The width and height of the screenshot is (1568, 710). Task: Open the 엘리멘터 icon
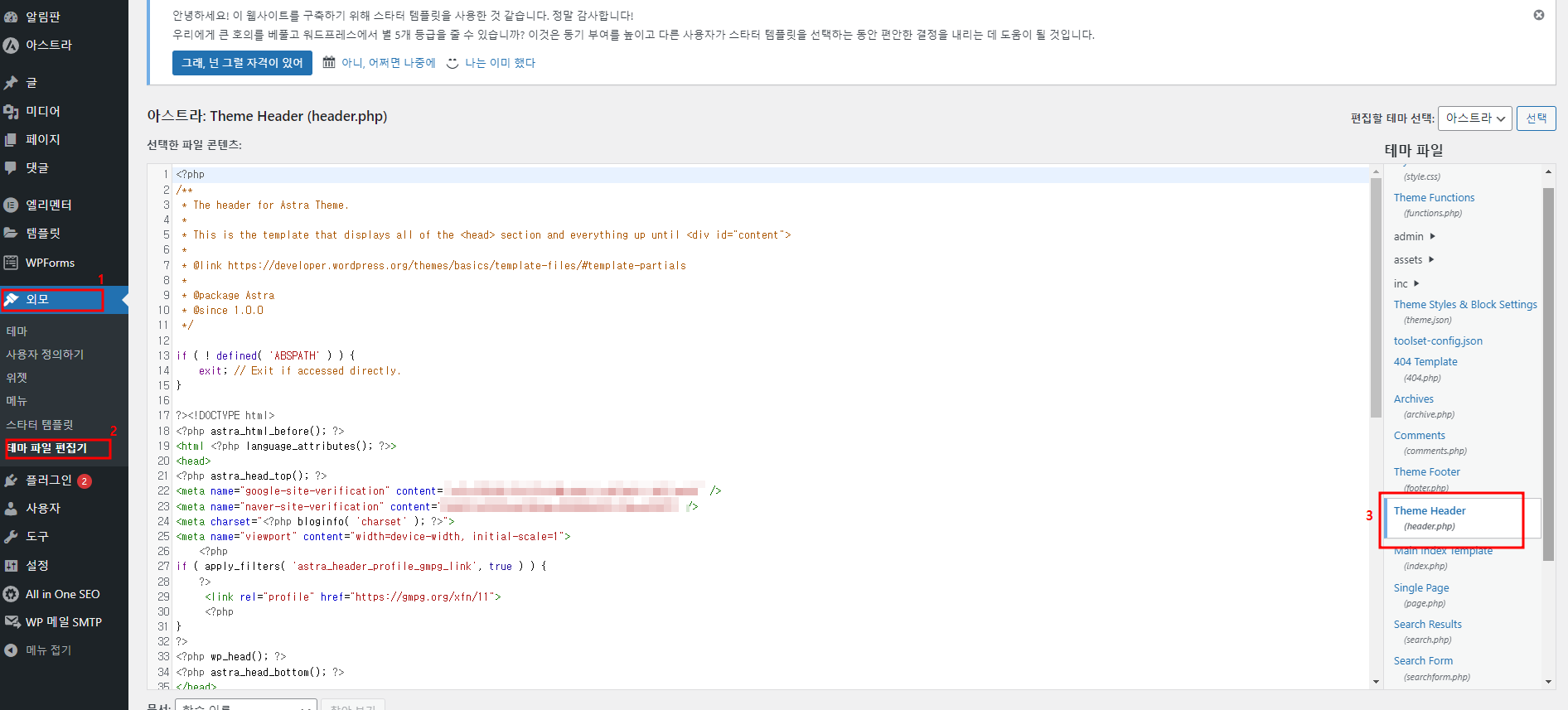tap(11, 205)
